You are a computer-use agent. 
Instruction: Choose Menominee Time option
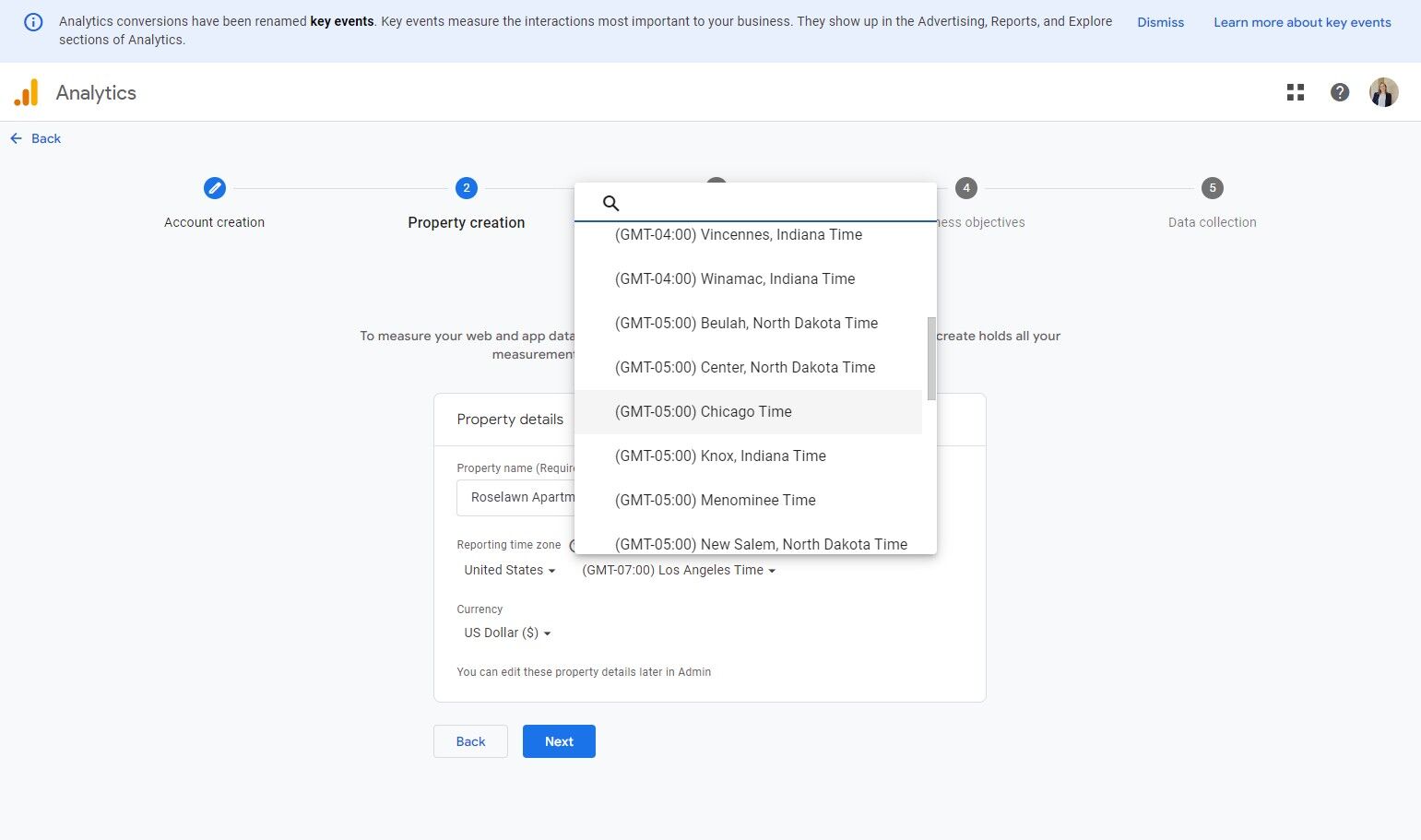(x=748, y=500)
